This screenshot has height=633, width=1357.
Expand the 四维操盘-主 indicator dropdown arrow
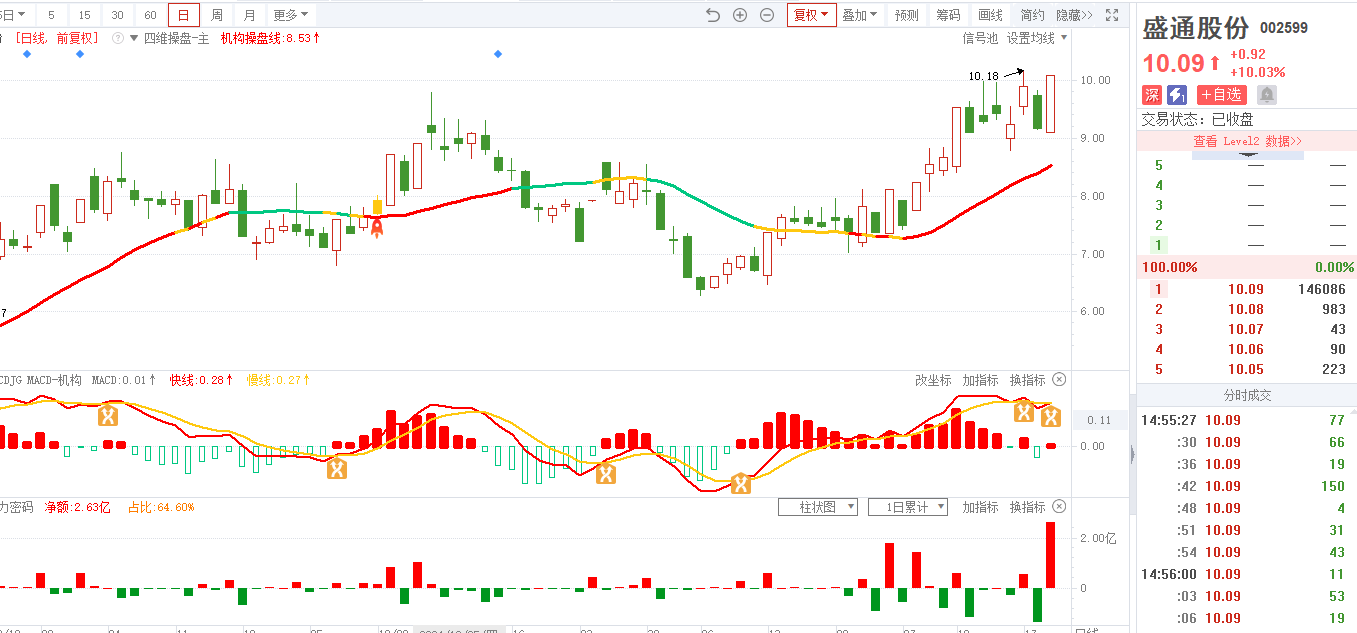(134, 38)
